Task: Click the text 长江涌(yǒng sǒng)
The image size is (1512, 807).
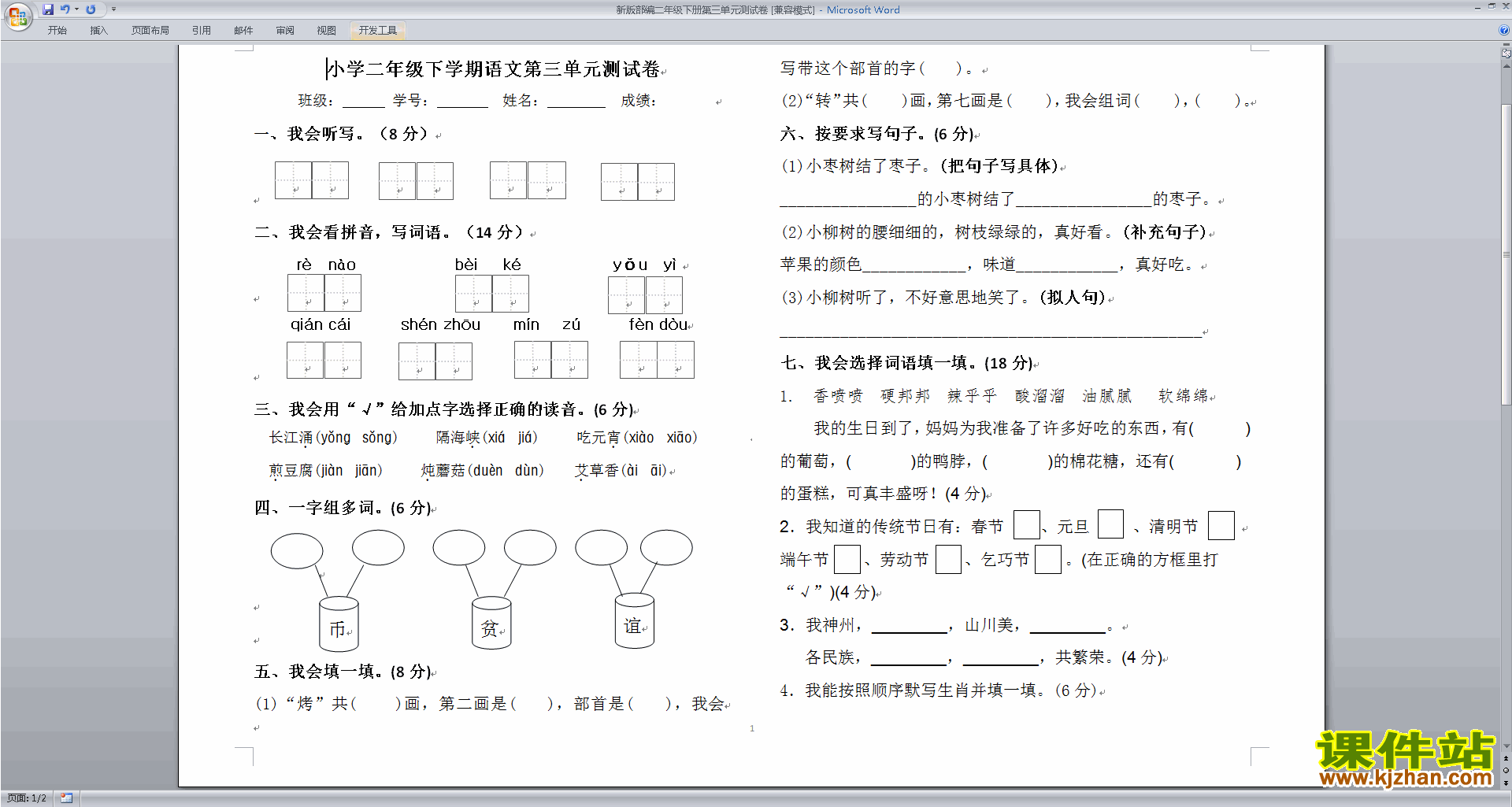Action: pyautogui.click(x=333, y=438)
